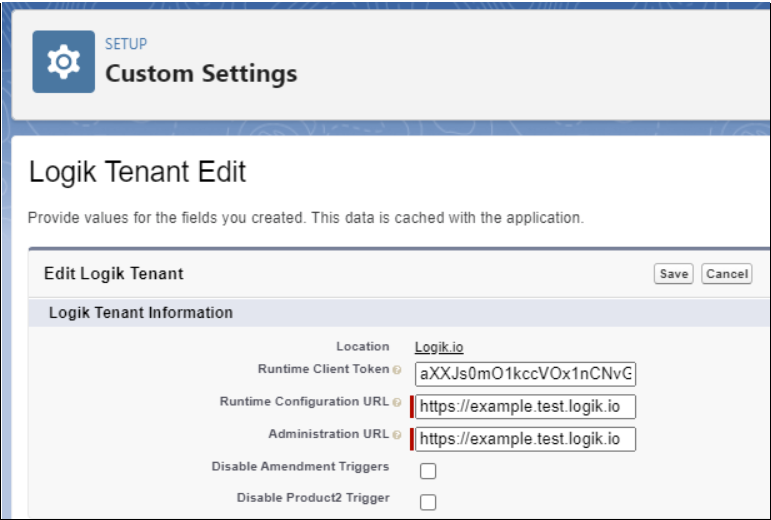Viewport: 771px width, 520px height.
Task: Click the Disable Amendment Triggers label
Action: [300, 466]
